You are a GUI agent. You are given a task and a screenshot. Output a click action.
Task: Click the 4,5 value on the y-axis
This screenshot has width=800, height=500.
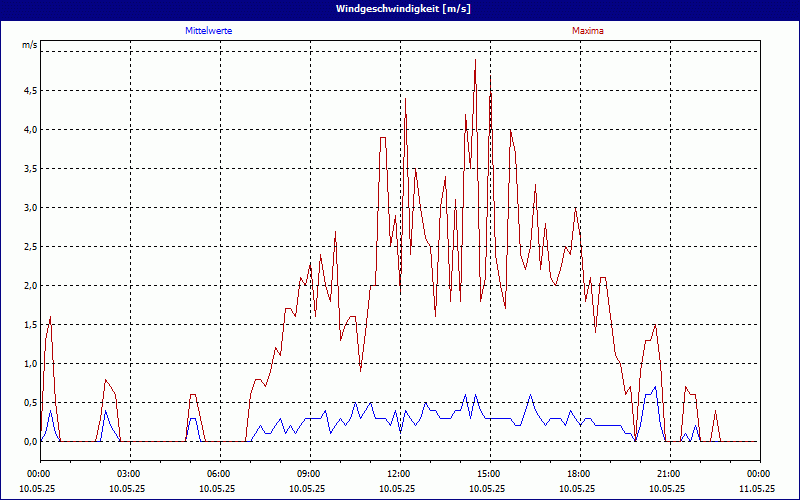click(29, 90)
